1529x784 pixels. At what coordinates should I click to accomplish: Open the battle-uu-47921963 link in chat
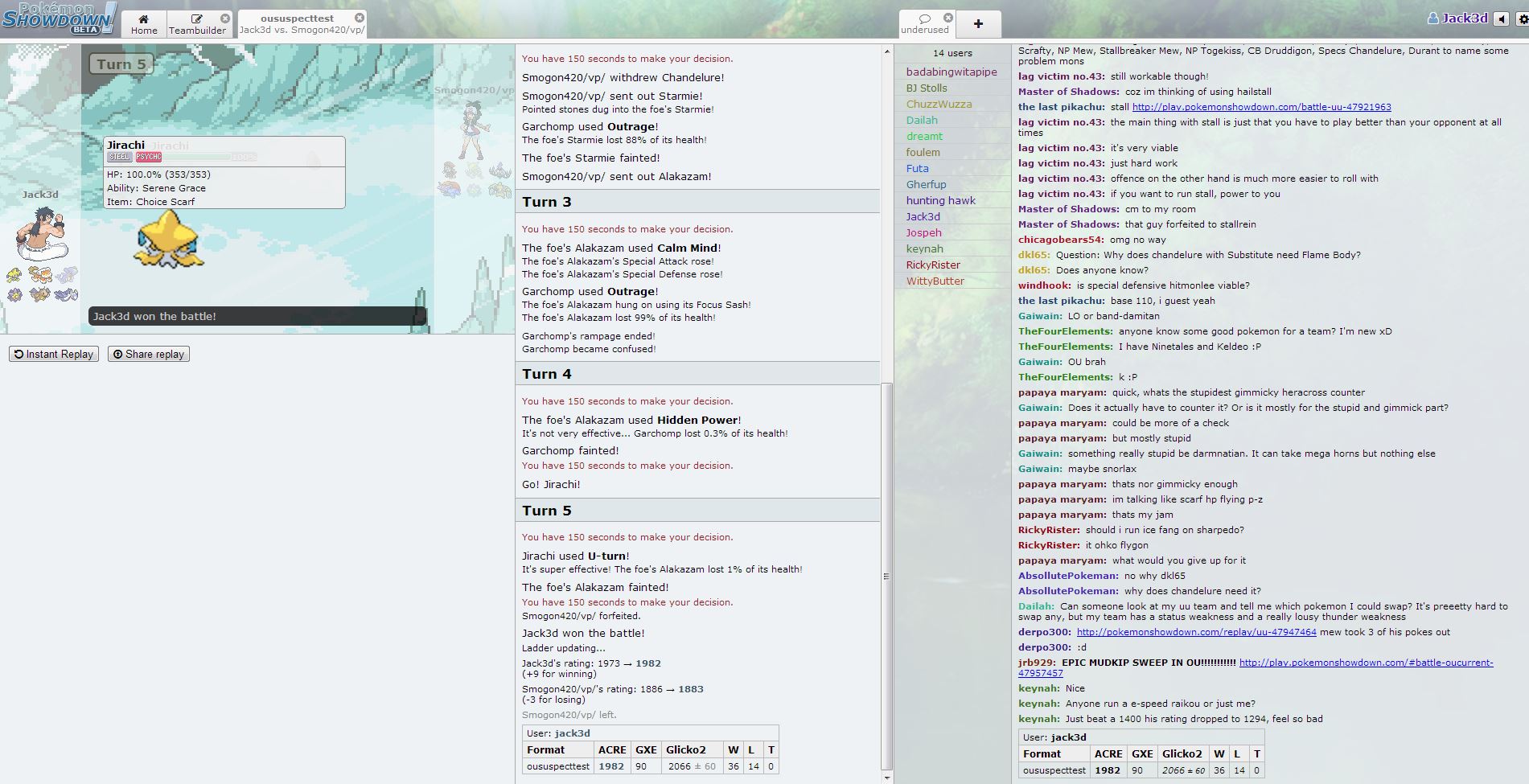pyautogui.click(x=1261, y=107)
